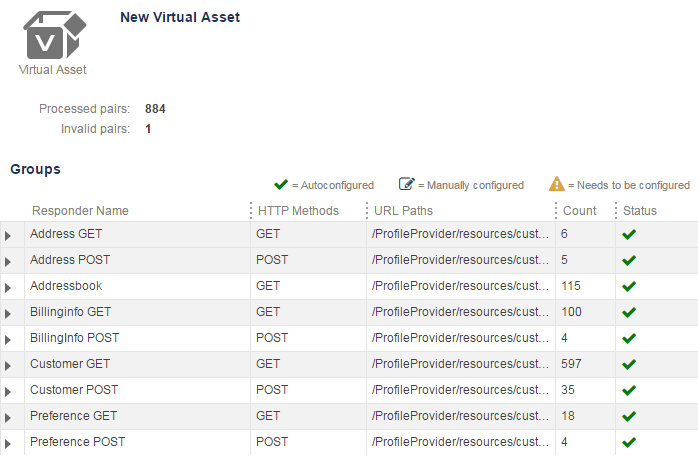The width and height of the screenshot is (698, 463).
Task: Click the Needs to be configured warning icon
Action: [x=556, y=184]
